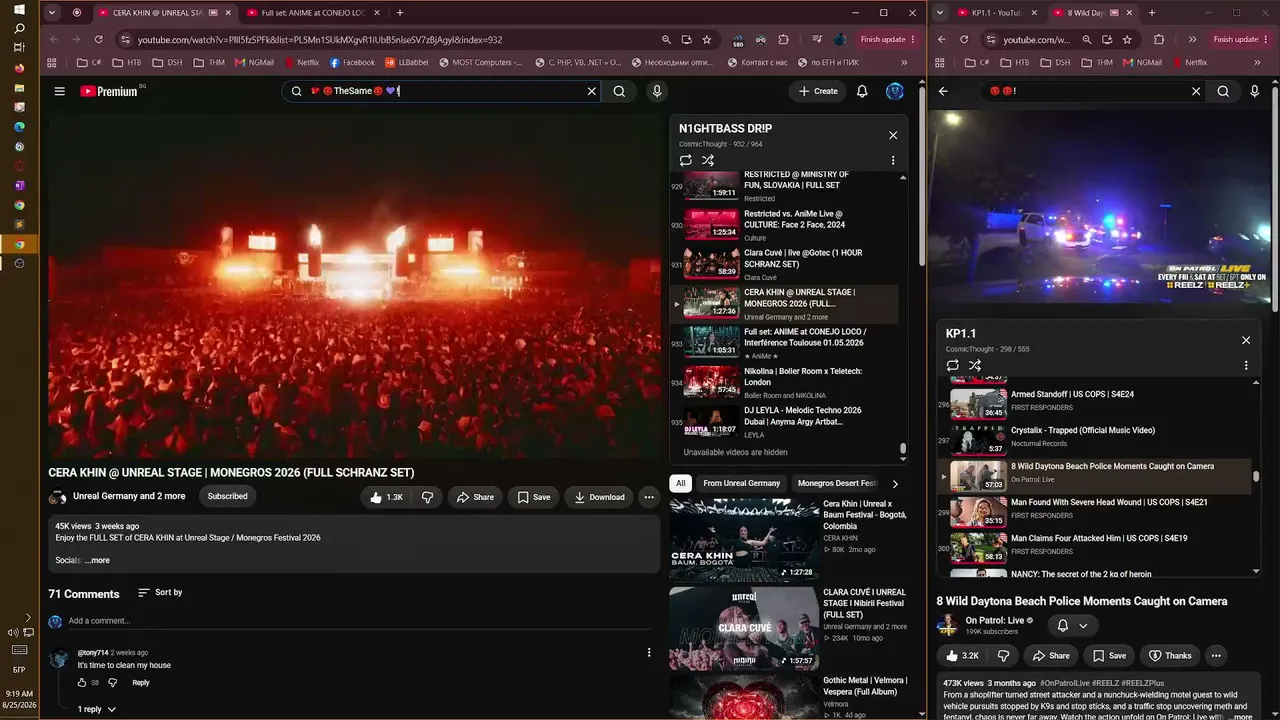
Task: Dislike the CERA KHIN video
Action: [427, 497]
